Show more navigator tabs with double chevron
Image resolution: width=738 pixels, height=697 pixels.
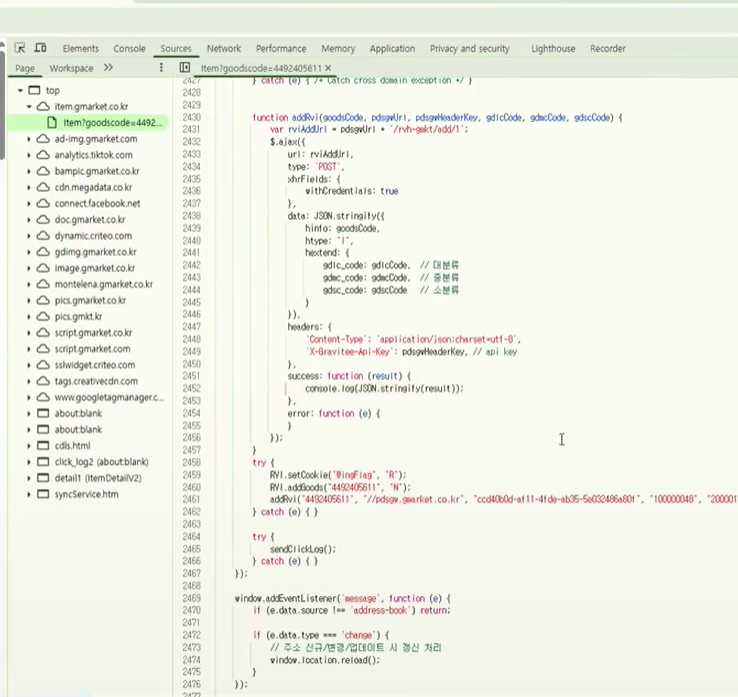pos(108,68)
